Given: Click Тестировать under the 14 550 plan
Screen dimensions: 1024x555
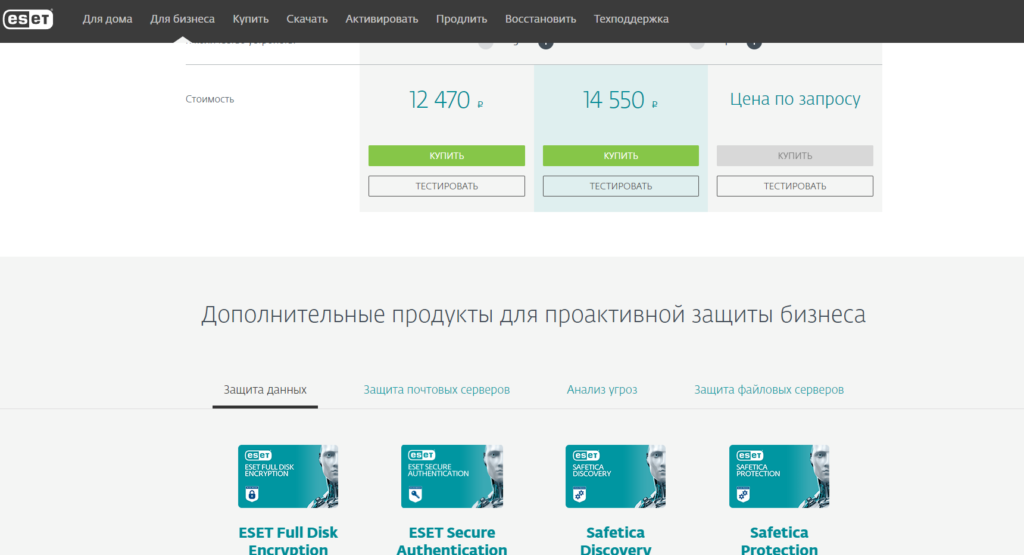Looking at the screenshot, I should click(x=620, y=186).
